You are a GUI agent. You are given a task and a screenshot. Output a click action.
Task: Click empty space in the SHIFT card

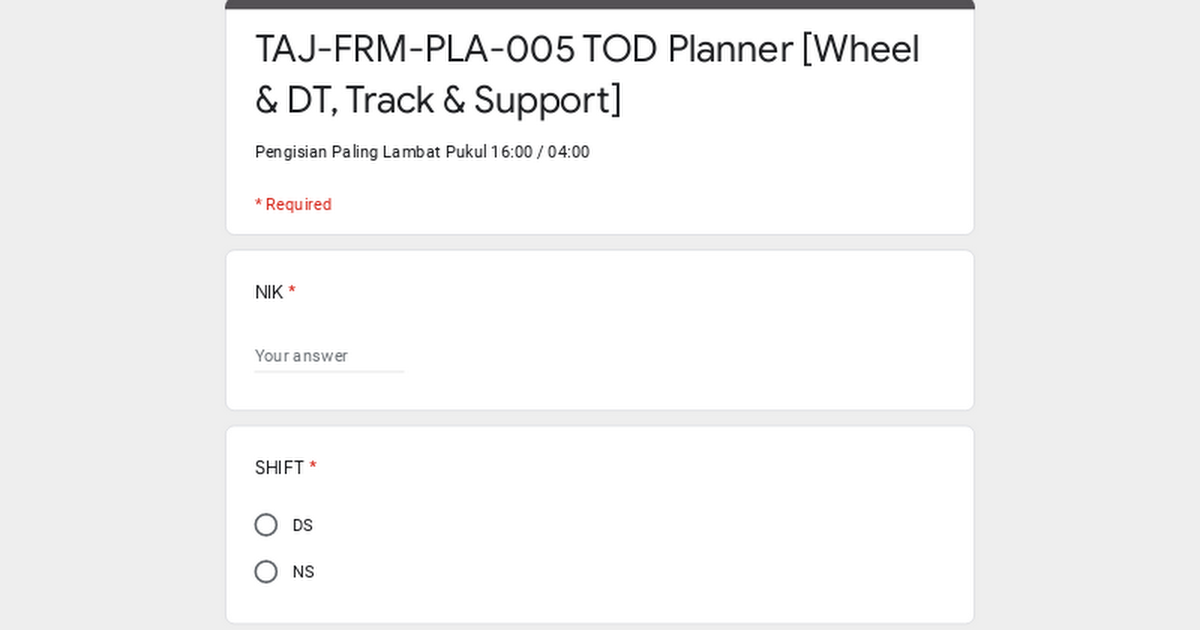click(x=700, y=540)
